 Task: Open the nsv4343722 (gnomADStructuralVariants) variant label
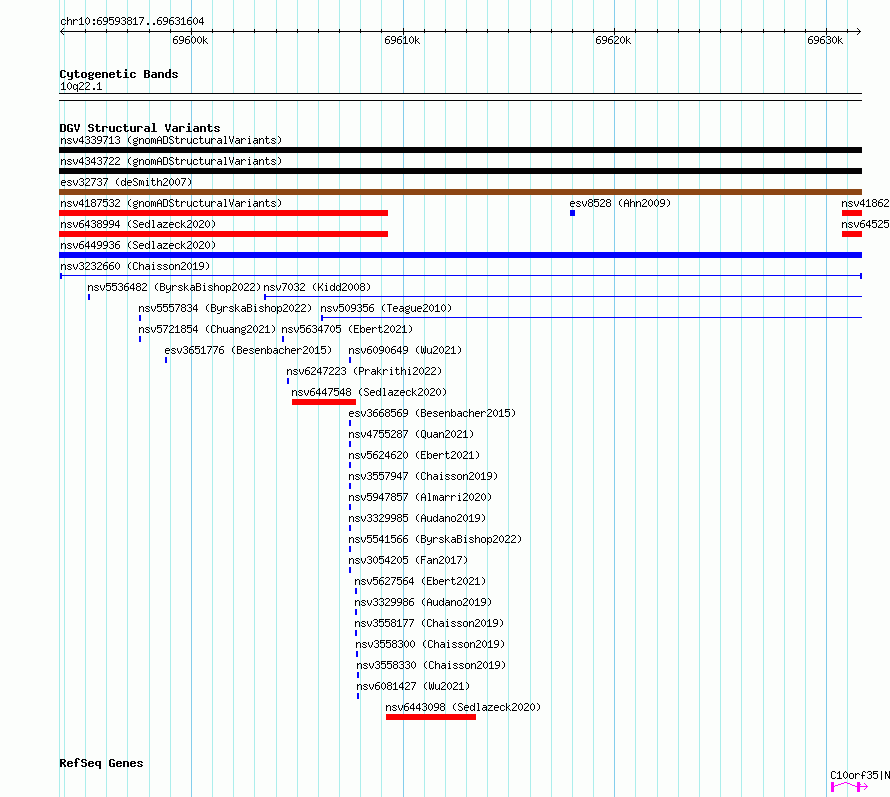[x=171, y=161]
